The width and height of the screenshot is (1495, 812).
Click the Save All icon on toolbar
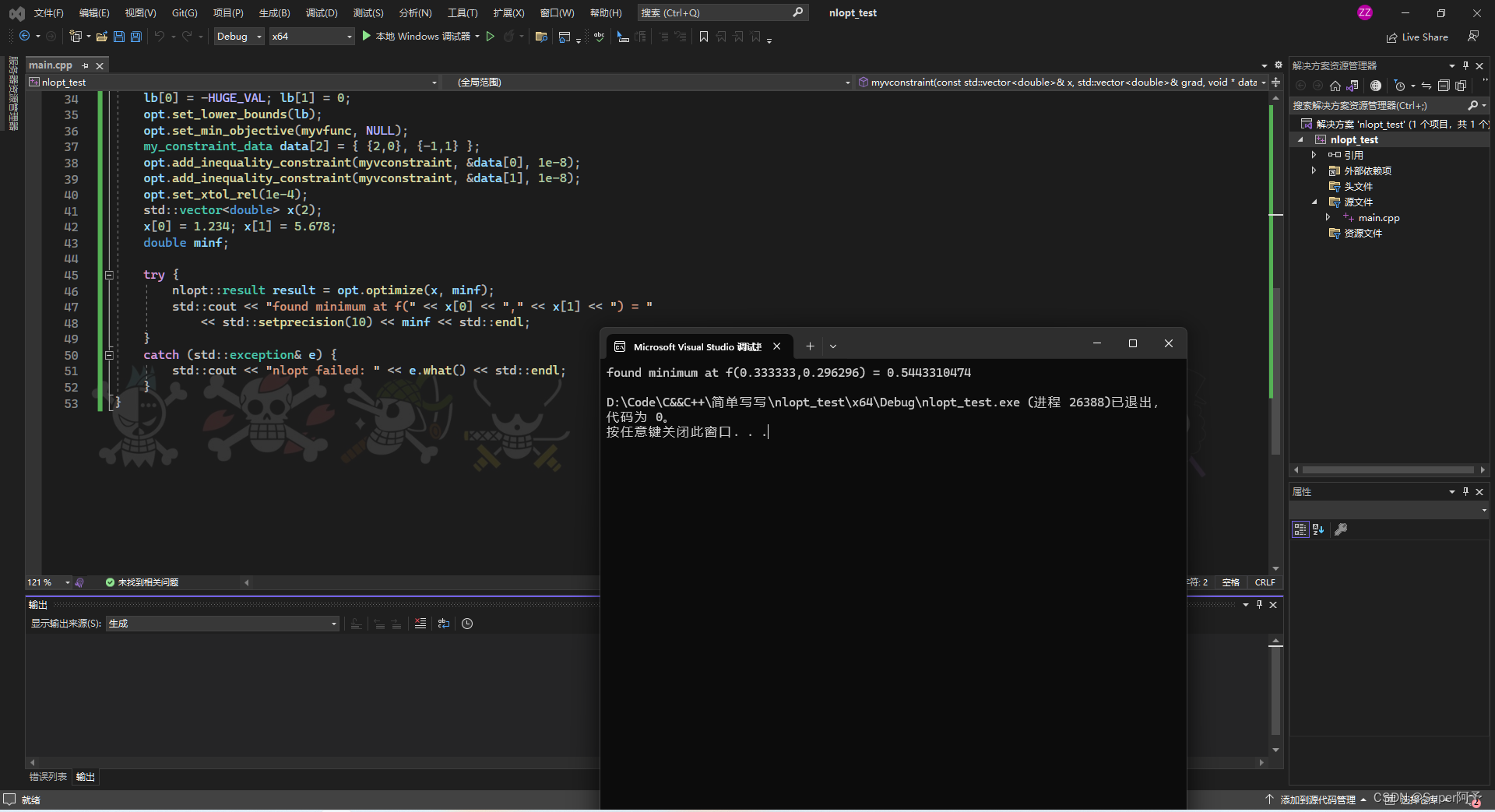click(x=135, y=37)
